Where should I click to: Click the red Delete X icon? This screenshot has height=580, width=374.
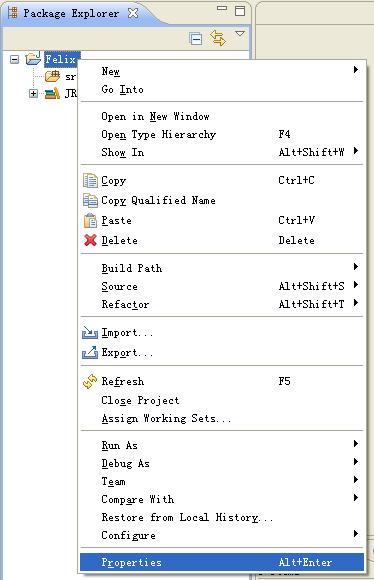tap(90, 240)
